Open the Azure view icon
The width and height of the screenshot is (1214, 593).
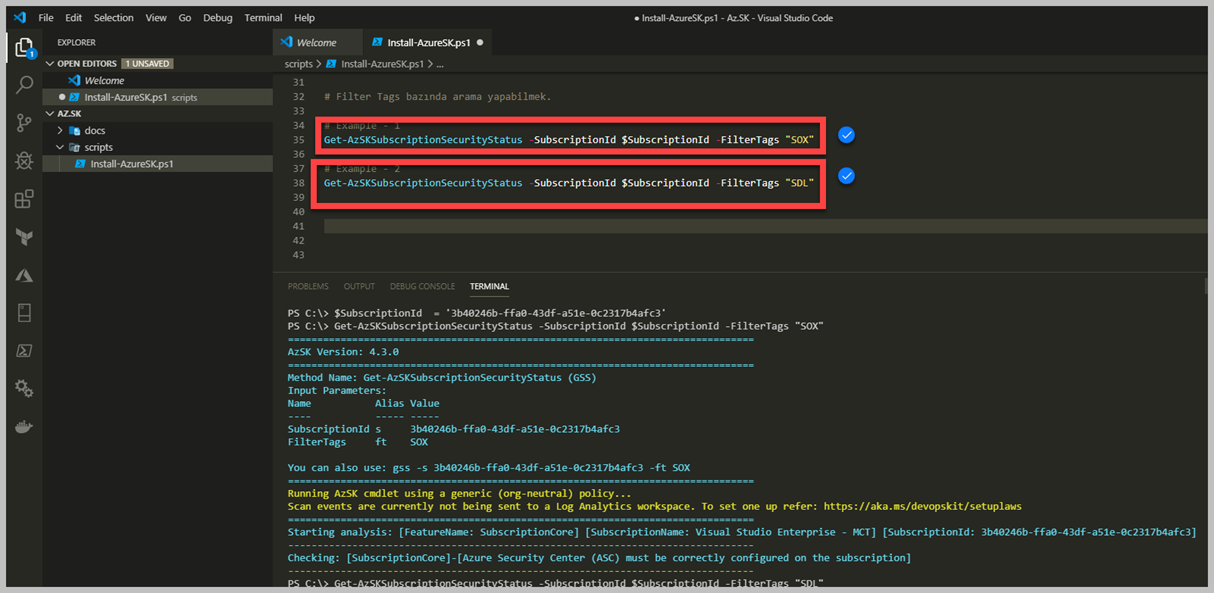tap(24, 275)
